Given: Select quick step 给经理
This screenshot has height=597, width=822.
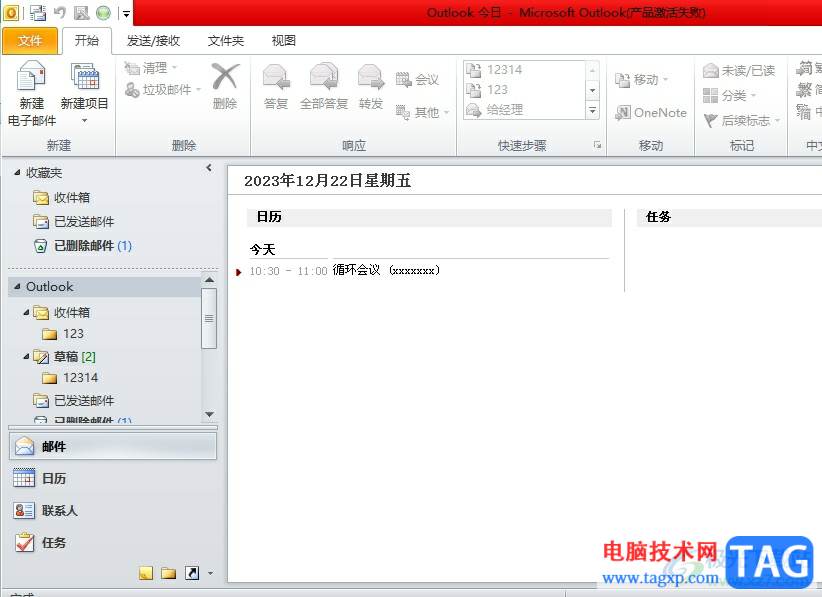Looking at the screenshot, I should tap(524, 110).
